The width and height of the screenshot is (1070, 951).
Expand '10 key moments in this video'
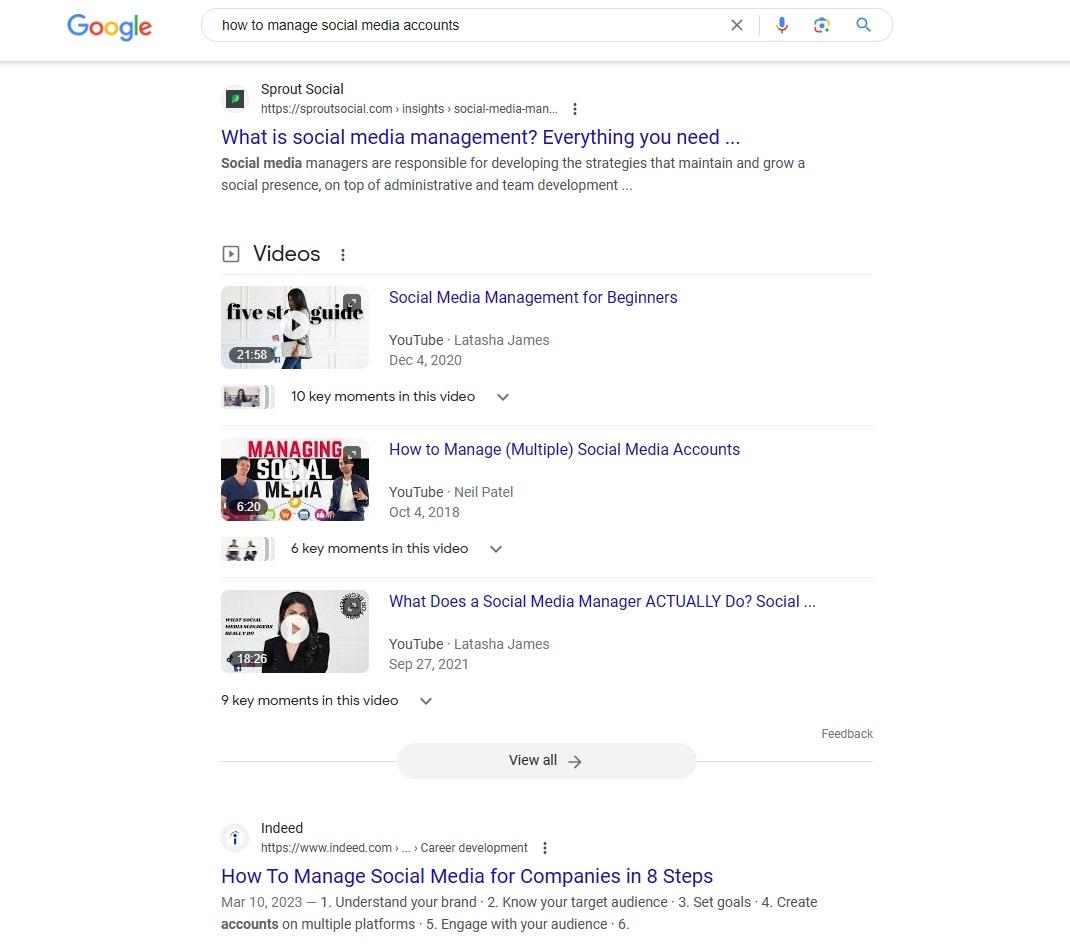[400, 396]
